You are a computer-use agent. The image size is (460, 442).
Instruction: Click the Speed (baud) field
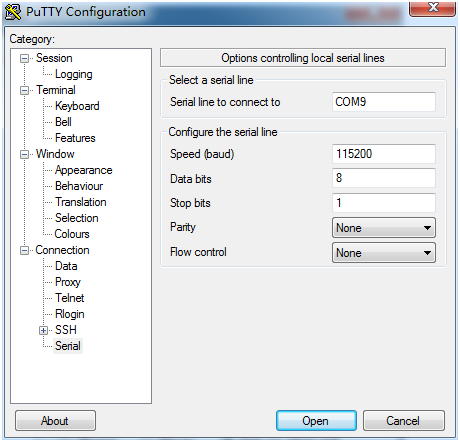click(384, 154)
